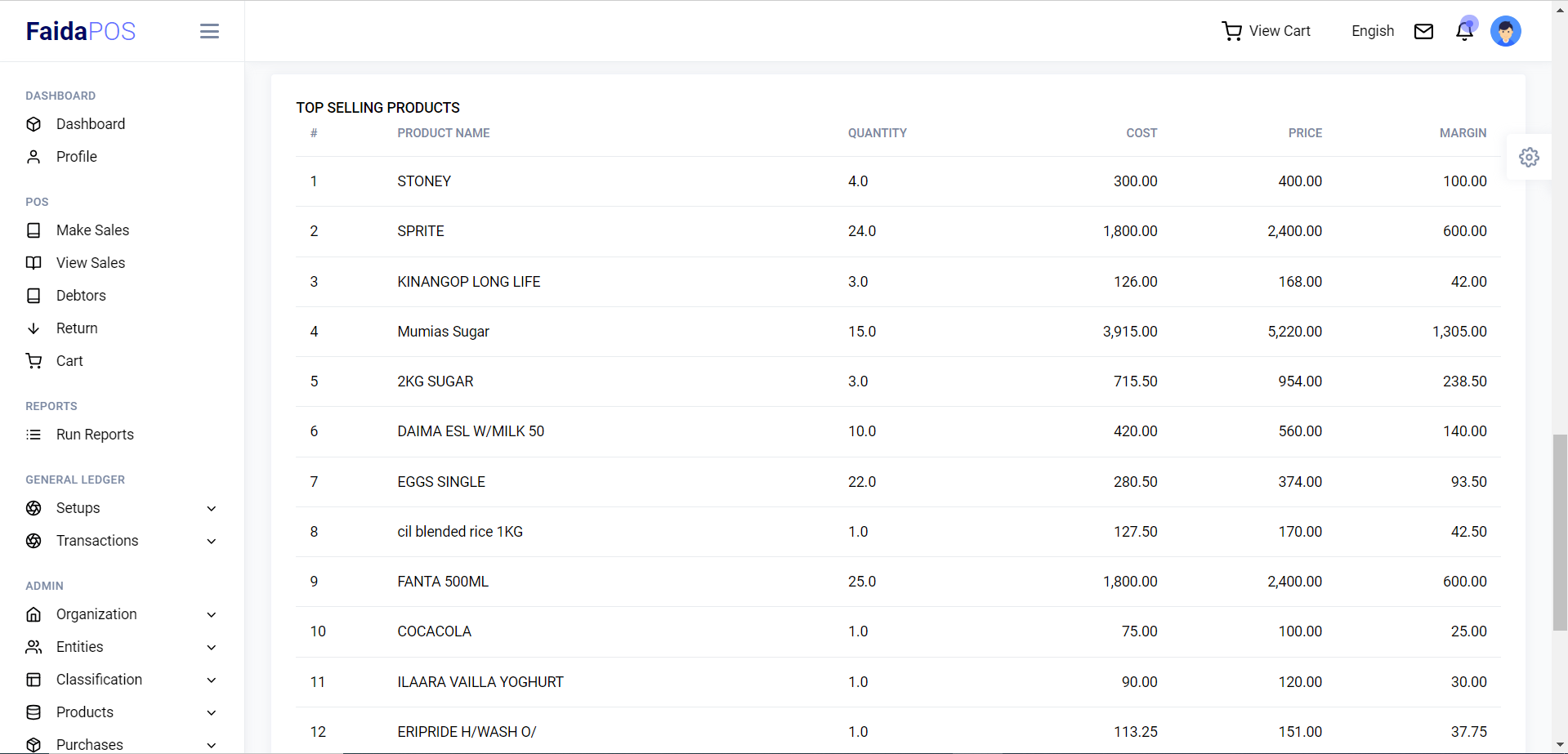Viewport: 1568px width, 754px height.
Task: Click the Debtors book icon
Action: tap(34, 296)
